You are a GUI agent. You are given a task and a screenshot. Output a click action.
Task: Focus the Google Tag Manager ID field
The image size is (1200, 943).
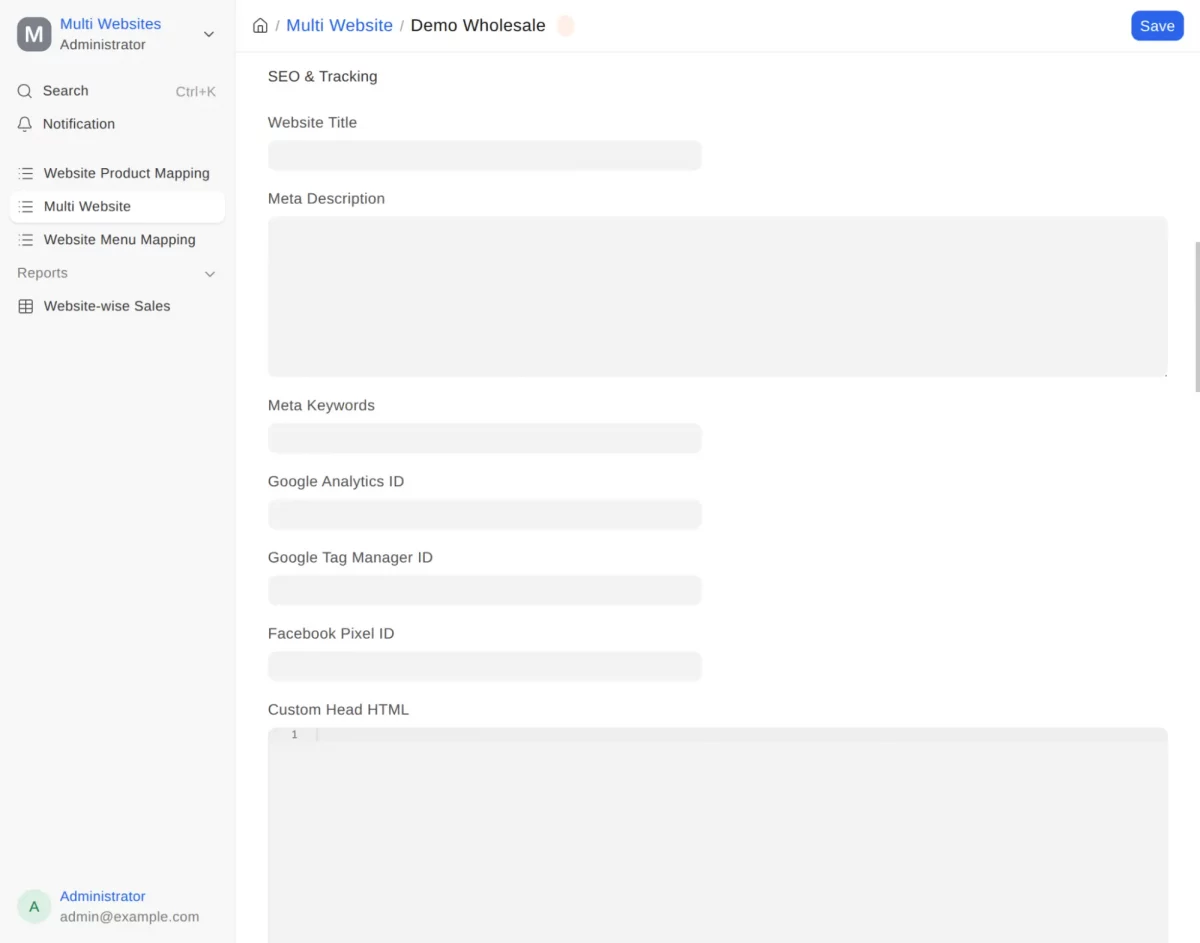tap(485, 590)
